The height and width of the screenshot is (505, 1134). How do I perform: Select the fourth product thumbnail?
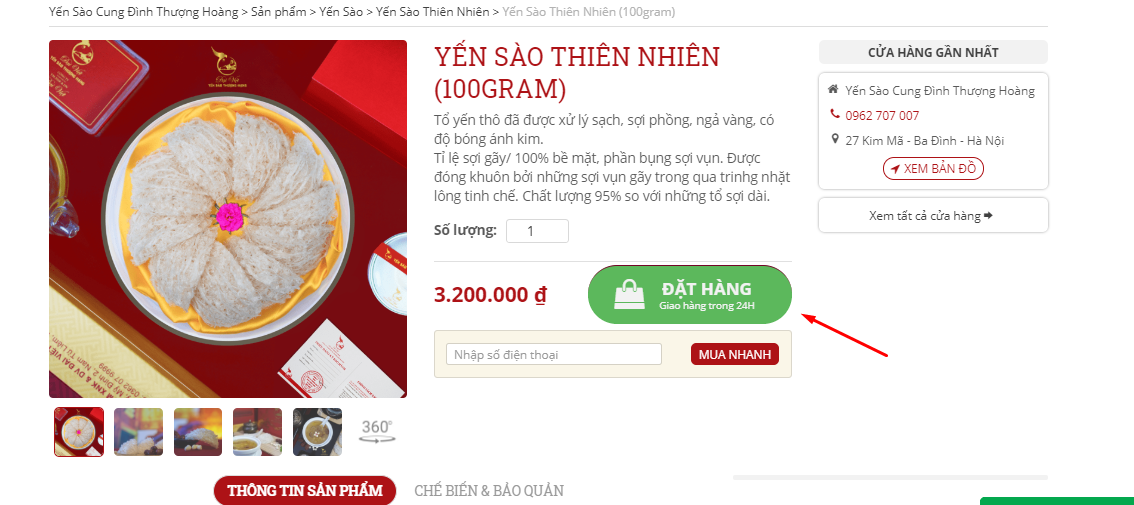[x=257, y=432]
